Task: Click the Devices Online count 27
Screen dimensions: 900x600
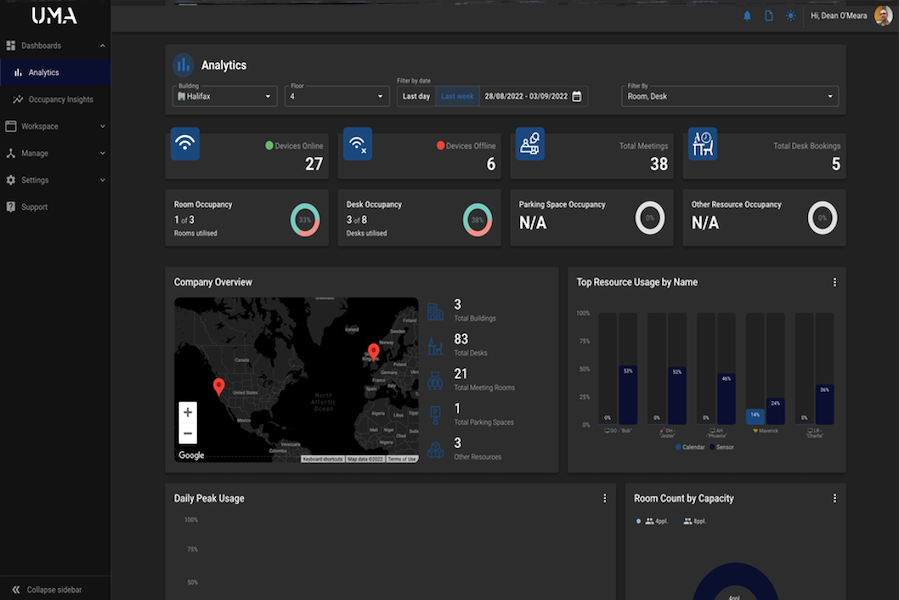Action: (x=314, y=164)
